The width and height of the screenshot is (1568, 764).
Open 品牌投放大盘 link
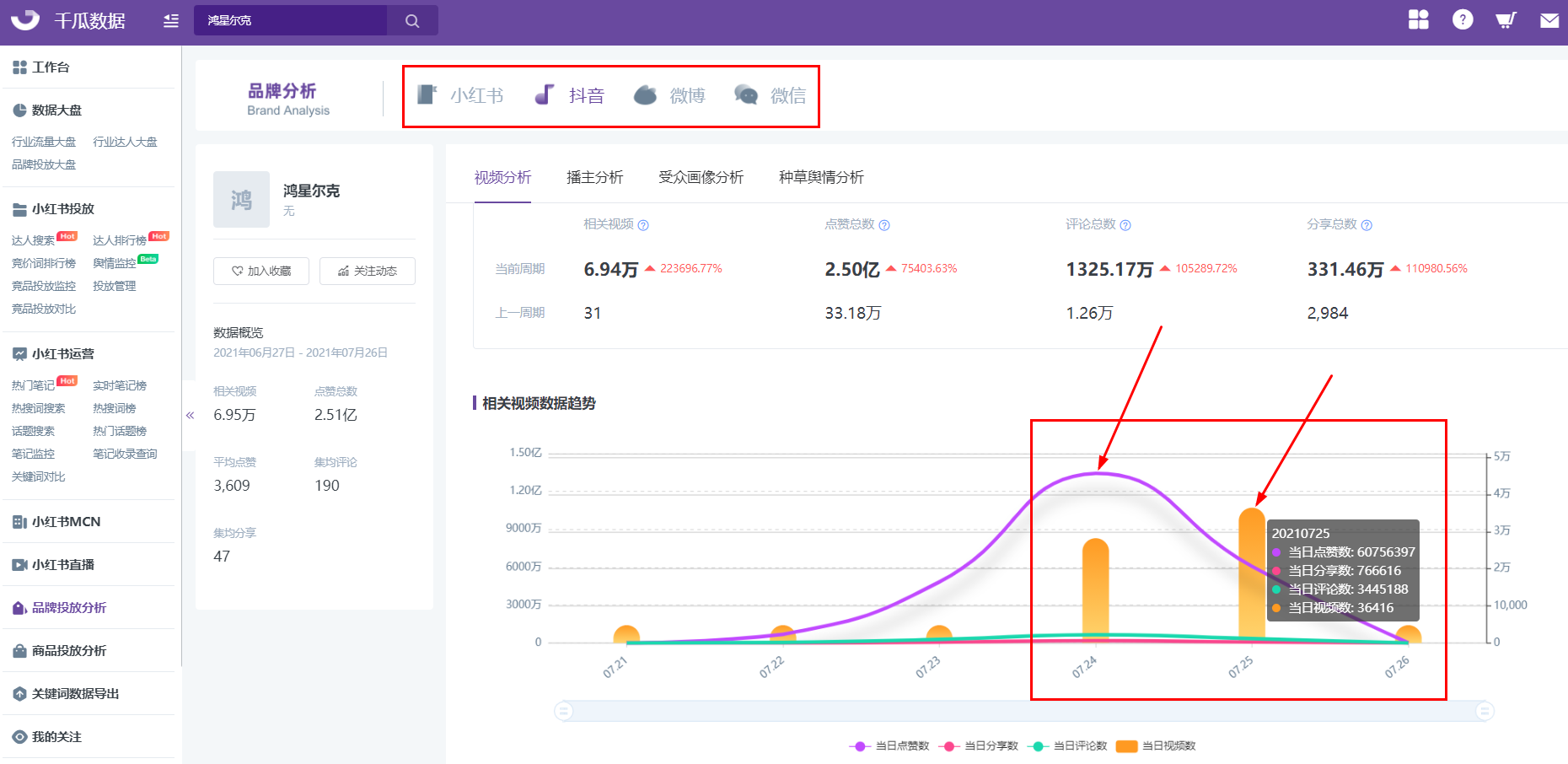44,164
